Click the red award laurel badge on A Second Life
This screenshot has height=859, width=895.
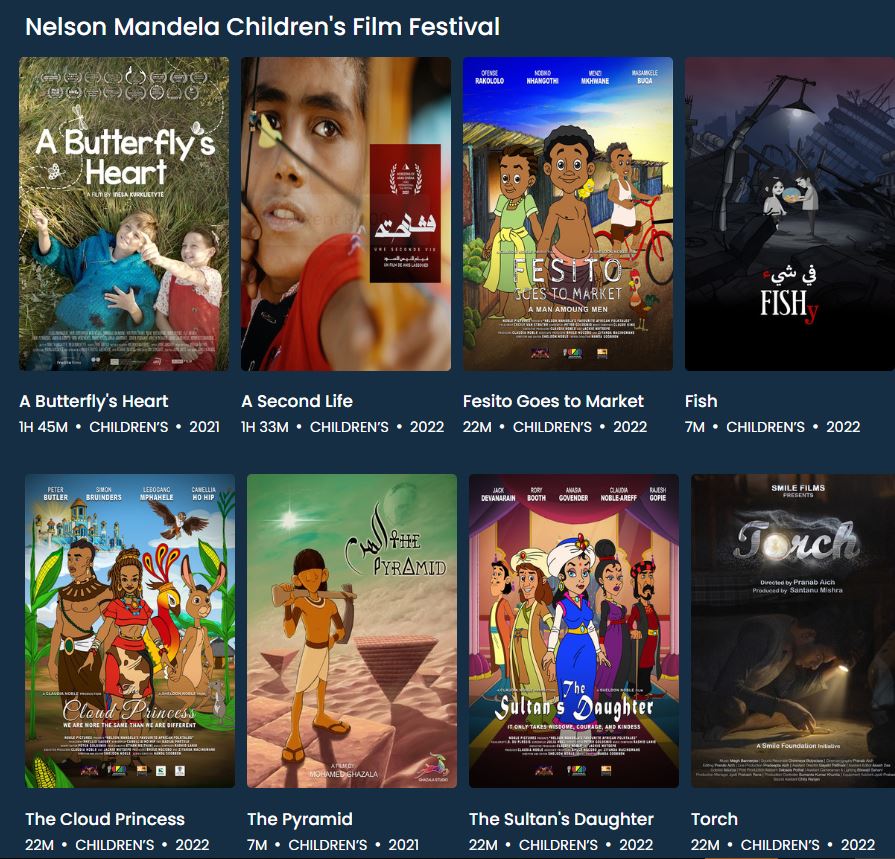pyautogui.click(x=405, y=213)
